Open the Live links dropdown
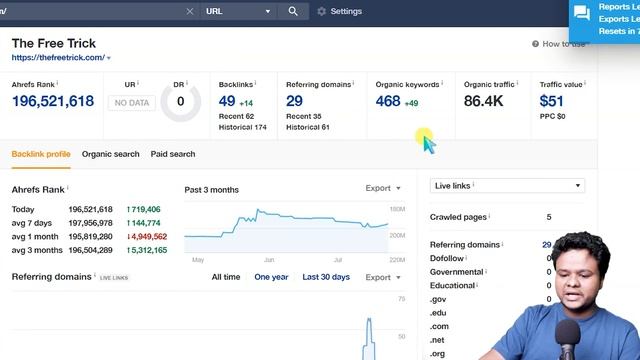Image resolution: width=640 pixels, height=360 pixels. point(507,186)
